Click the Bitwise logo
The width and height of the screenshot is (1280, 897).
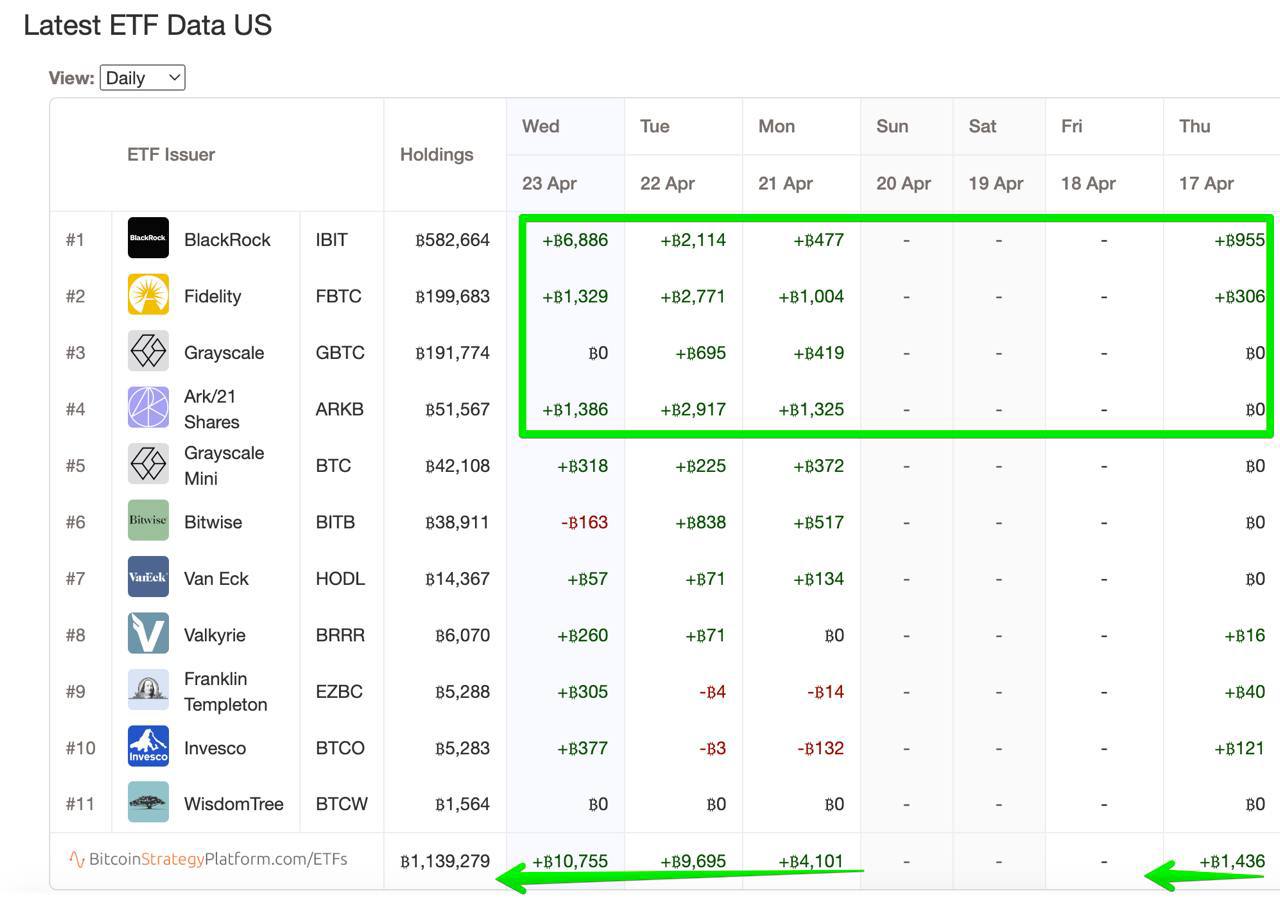pos(148,521)
